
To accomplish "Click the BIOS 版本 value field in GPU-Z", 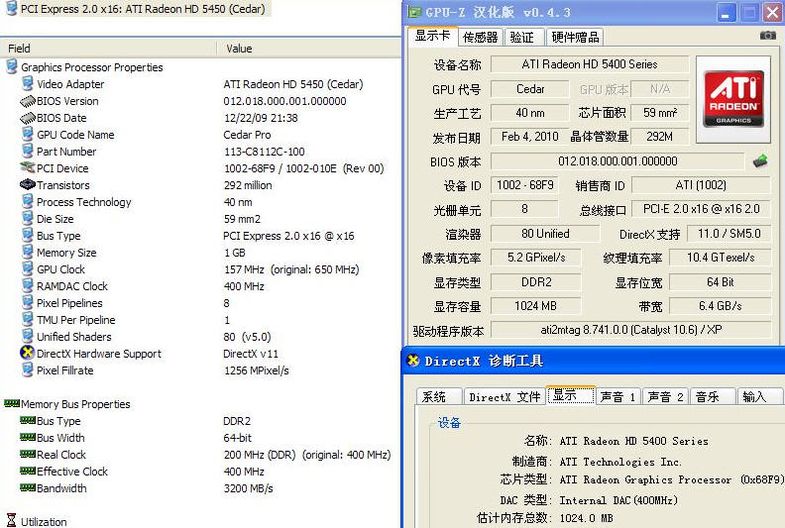I will tap(618, 161).
